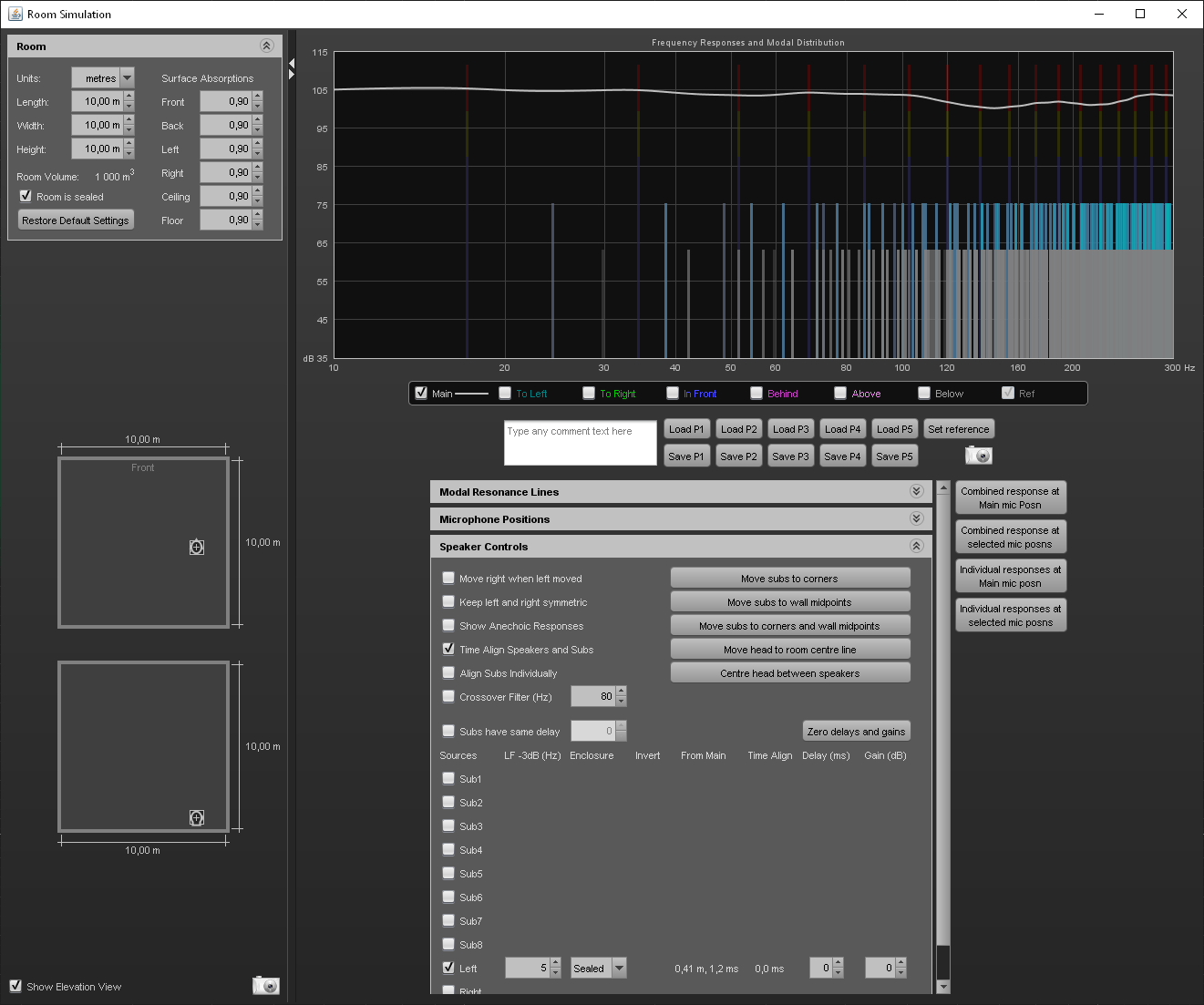Click Move subs to corners

click(789, 578)
